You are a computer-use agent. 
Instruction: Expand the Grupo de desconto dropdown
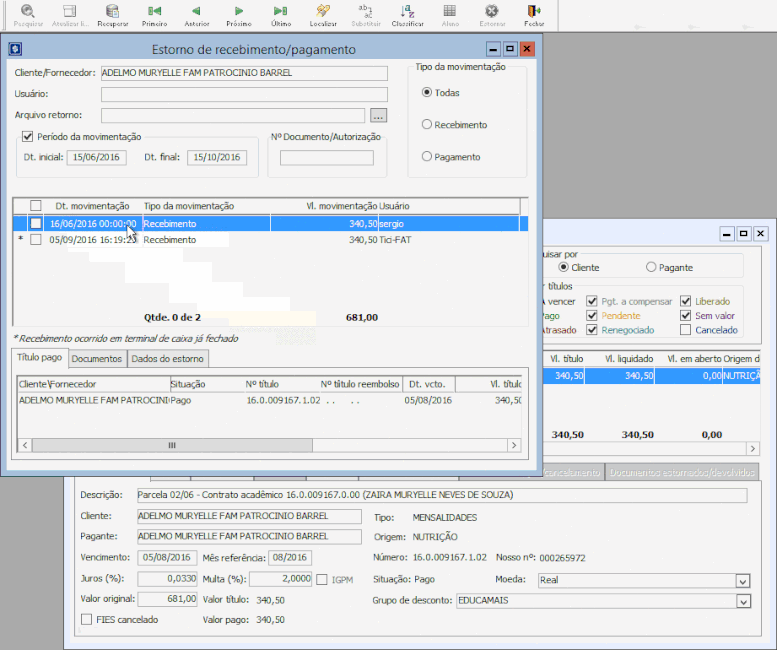(742, 602)
